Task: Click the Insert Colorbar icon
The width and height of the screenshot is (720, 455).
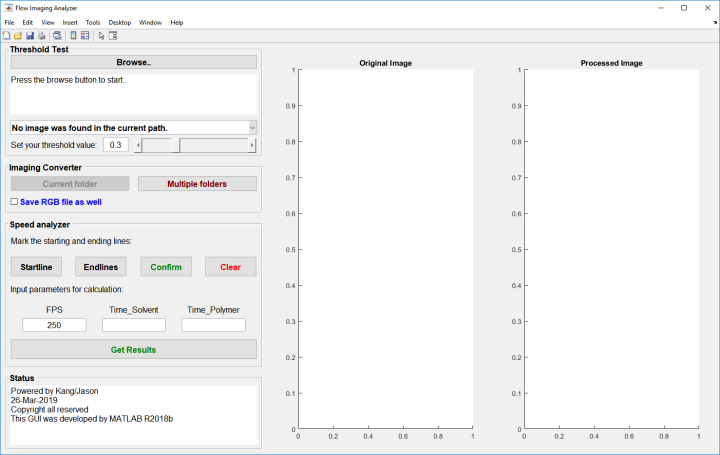Action: [x=73, y=35]
